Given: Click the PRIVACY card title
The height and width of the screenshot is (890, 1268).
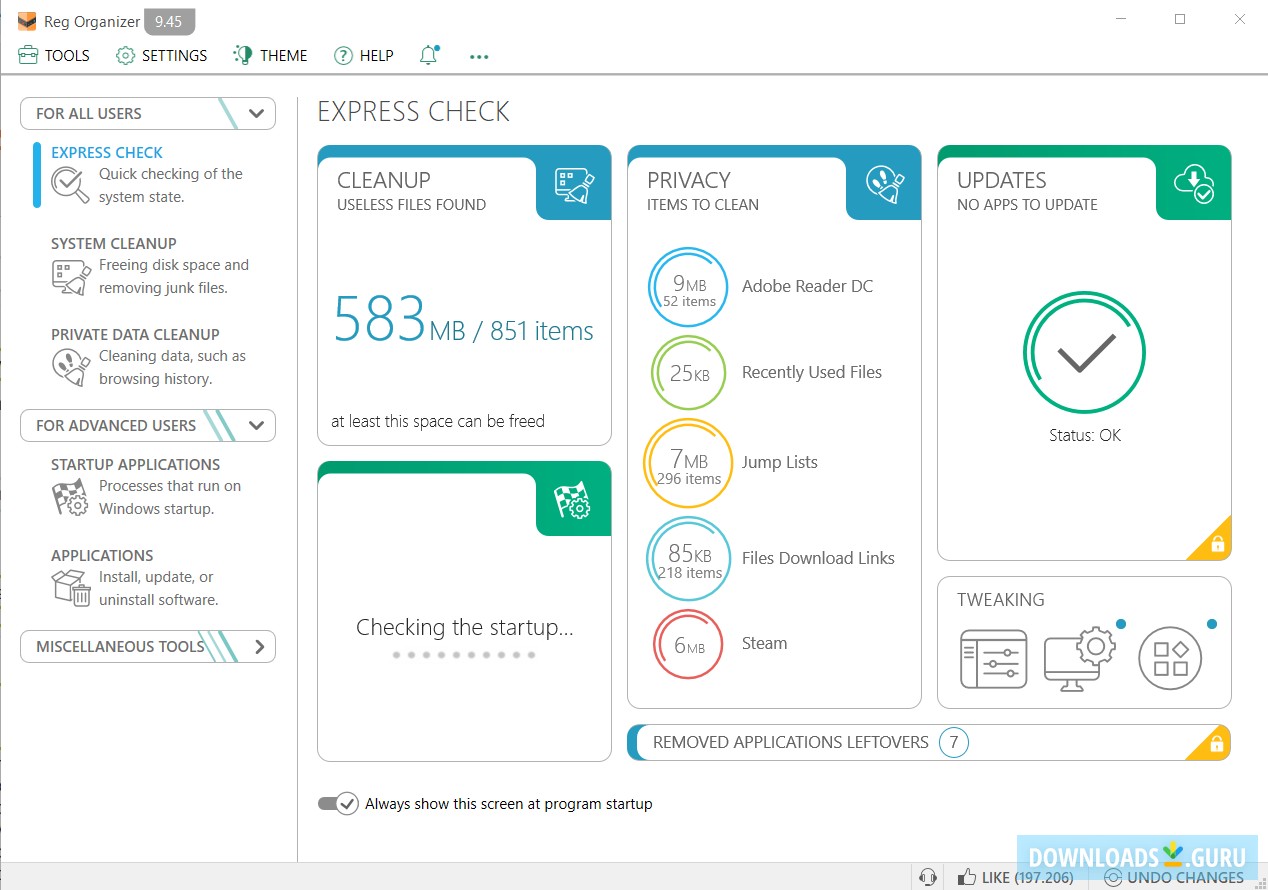Looking at the screenshot, I should click(x=689, y=180).
